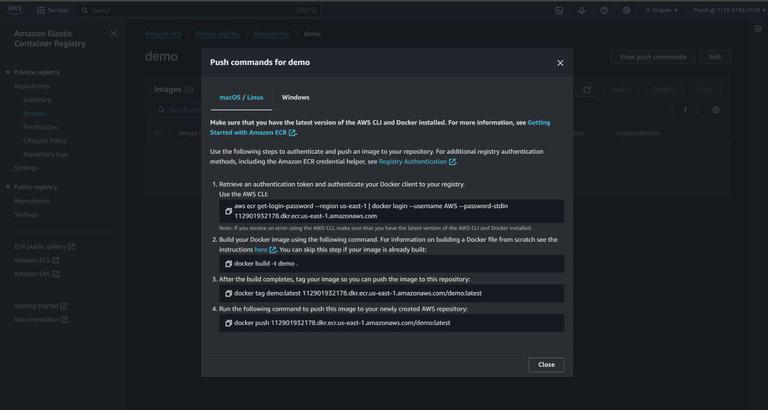Copy the docker push command
Viewport: 768px width, 410px height.
pos(228,323)
